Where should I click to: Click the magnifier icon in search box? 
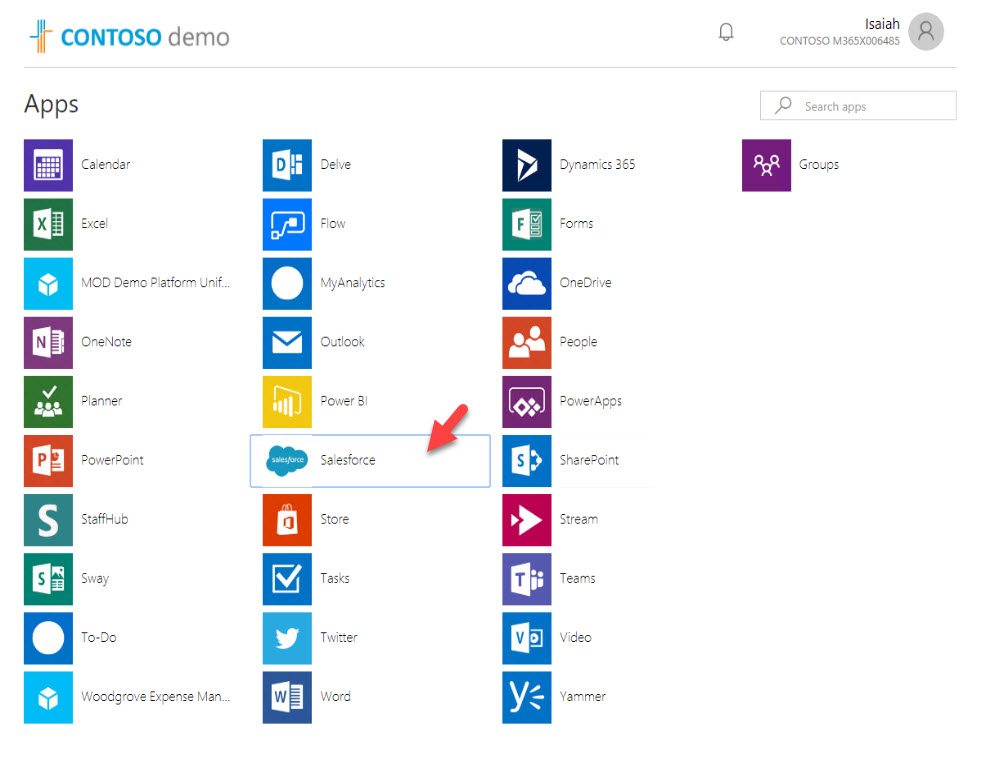[x=783, y=105]
